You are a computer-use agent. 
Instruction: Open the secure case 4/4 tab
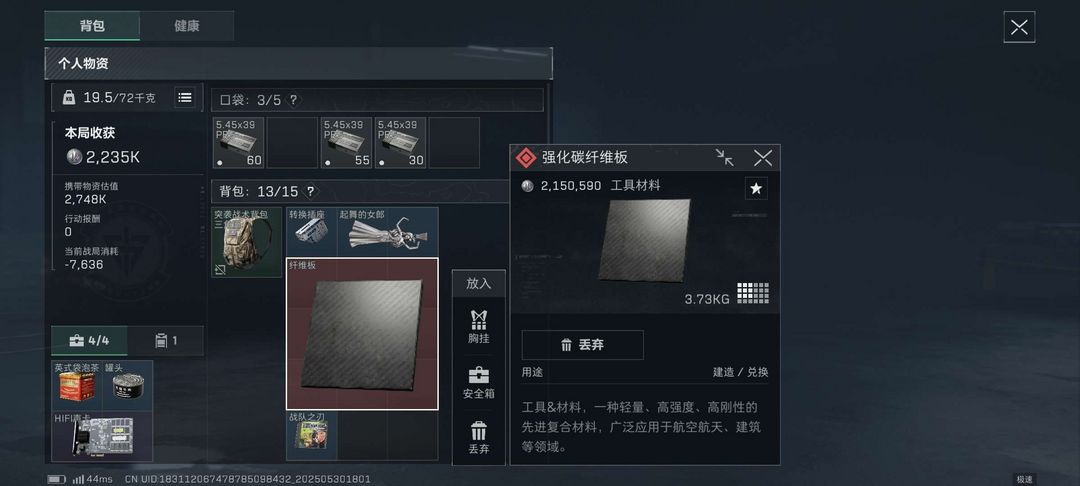[x=90, y=340]
